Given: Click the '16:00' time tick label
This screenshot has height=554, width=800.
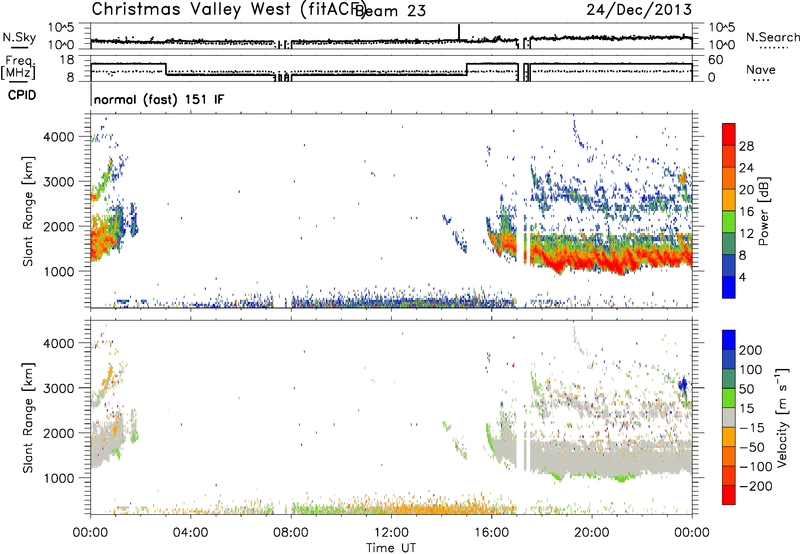Looking at the screenshot, I should (x=491, y=533).
